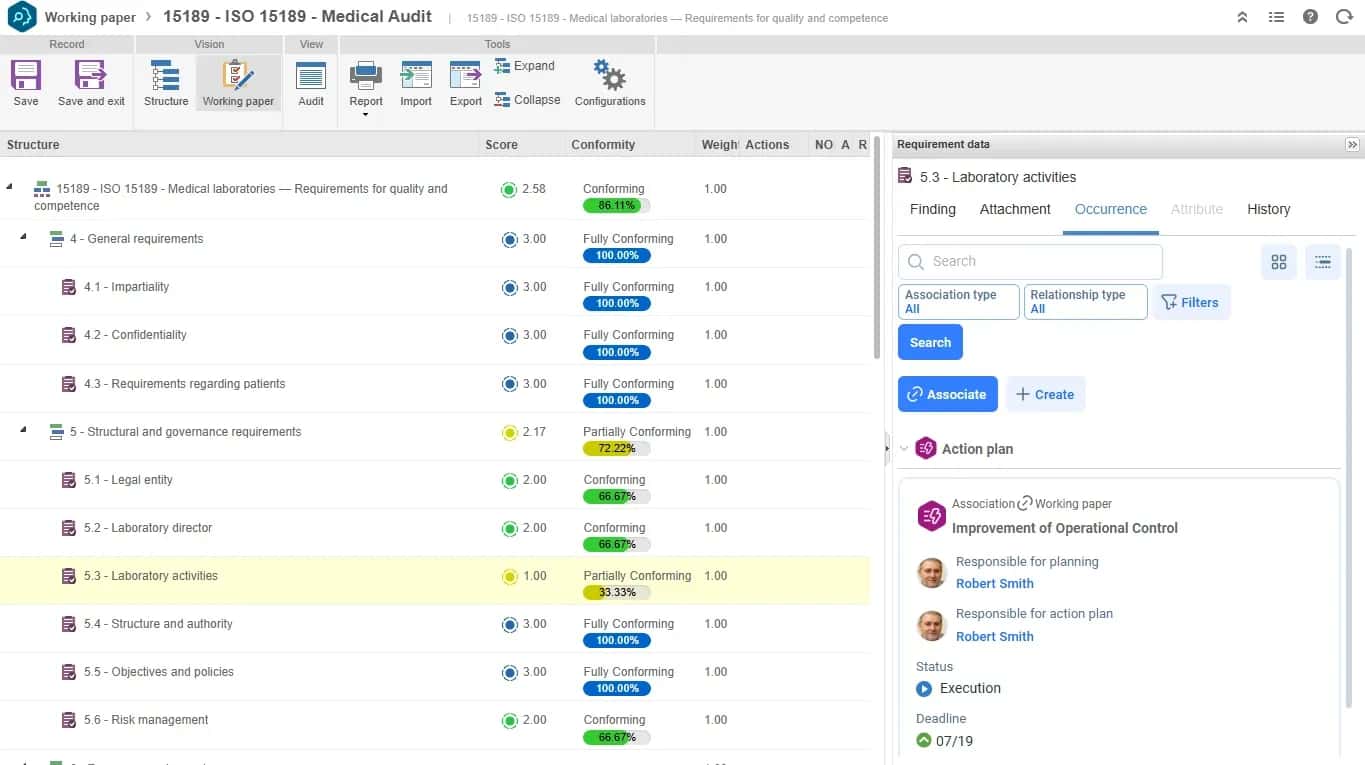Click the Create button

[1045, 394]
